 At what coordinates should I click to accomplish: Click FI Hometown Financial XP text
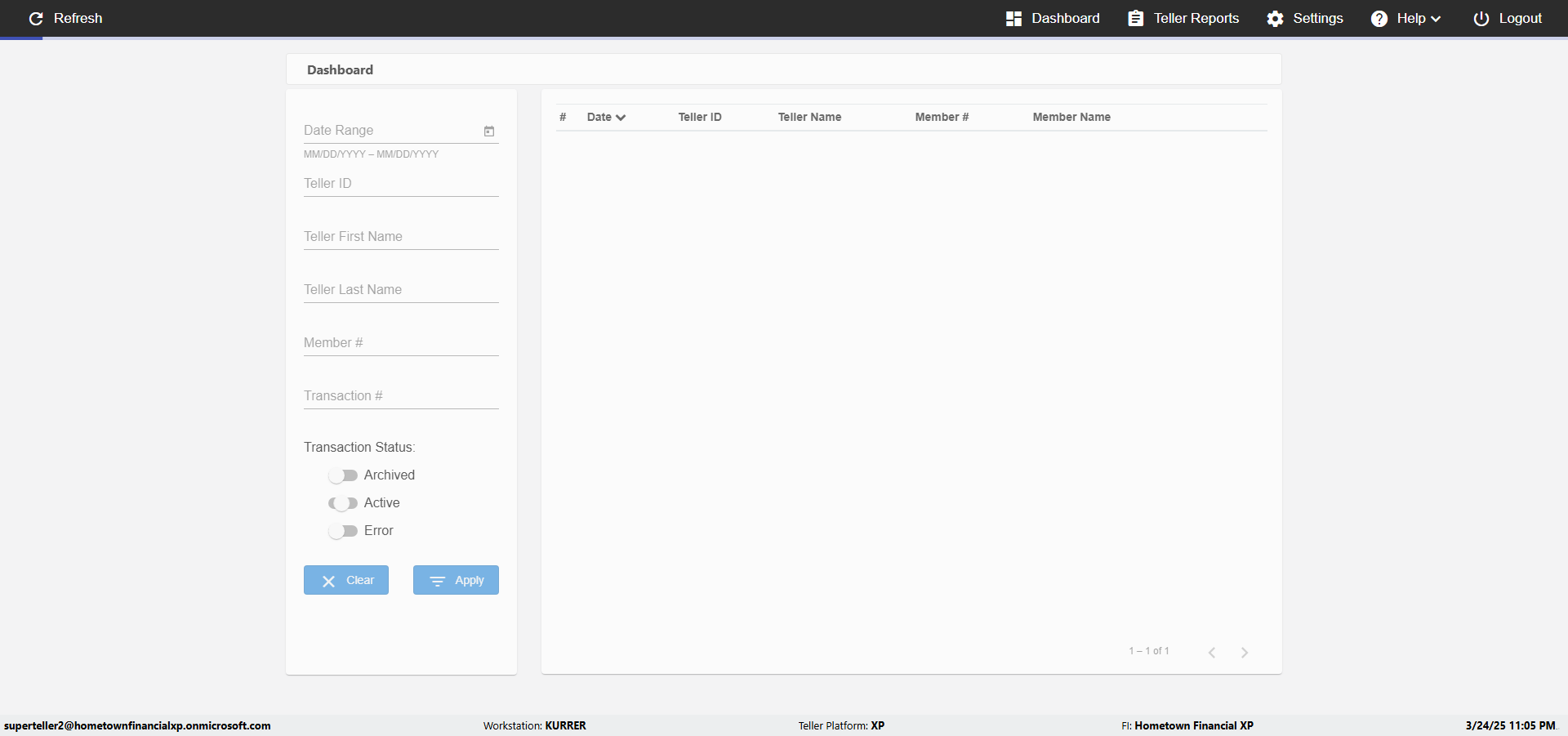click(1187, 725)
